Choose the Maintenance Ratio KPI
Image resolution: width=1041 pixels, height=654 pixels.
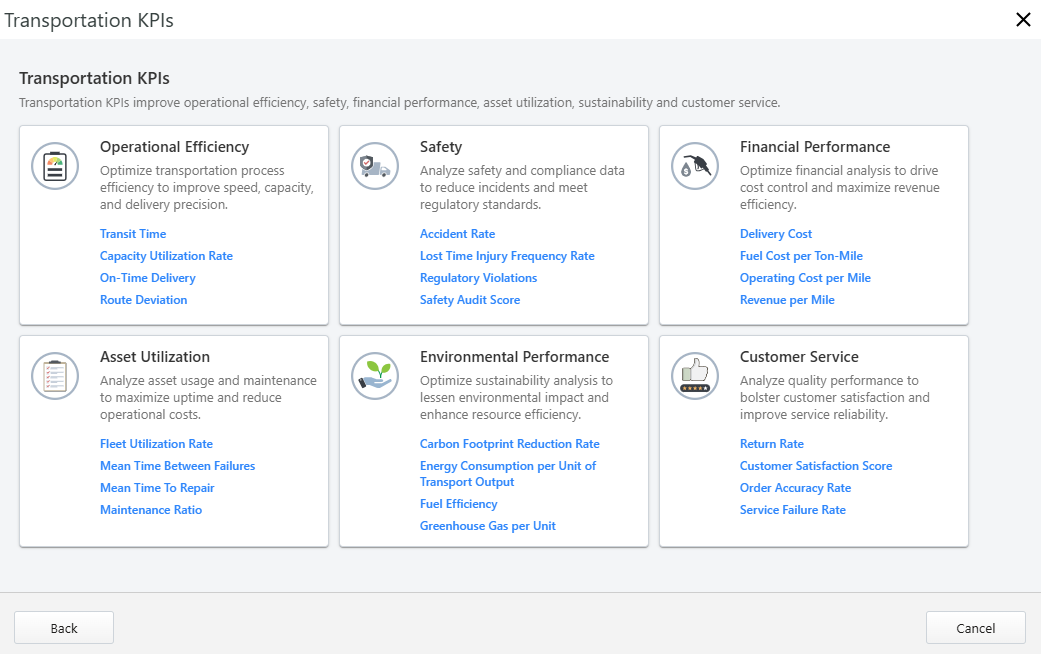151,510
